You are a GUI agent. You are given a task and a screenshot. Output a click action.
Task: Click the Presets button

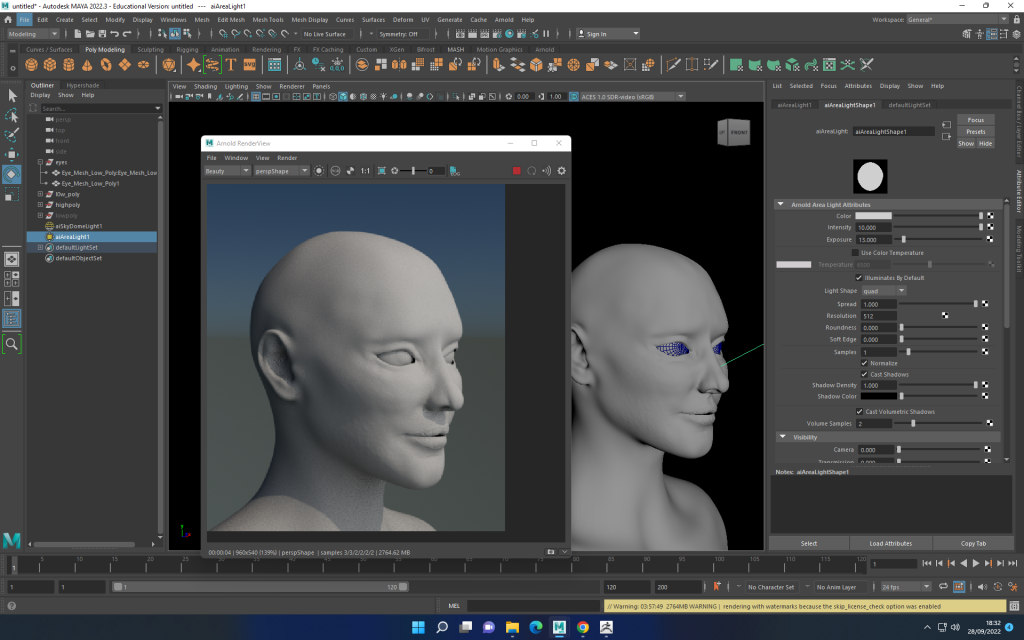click(976, 131)
